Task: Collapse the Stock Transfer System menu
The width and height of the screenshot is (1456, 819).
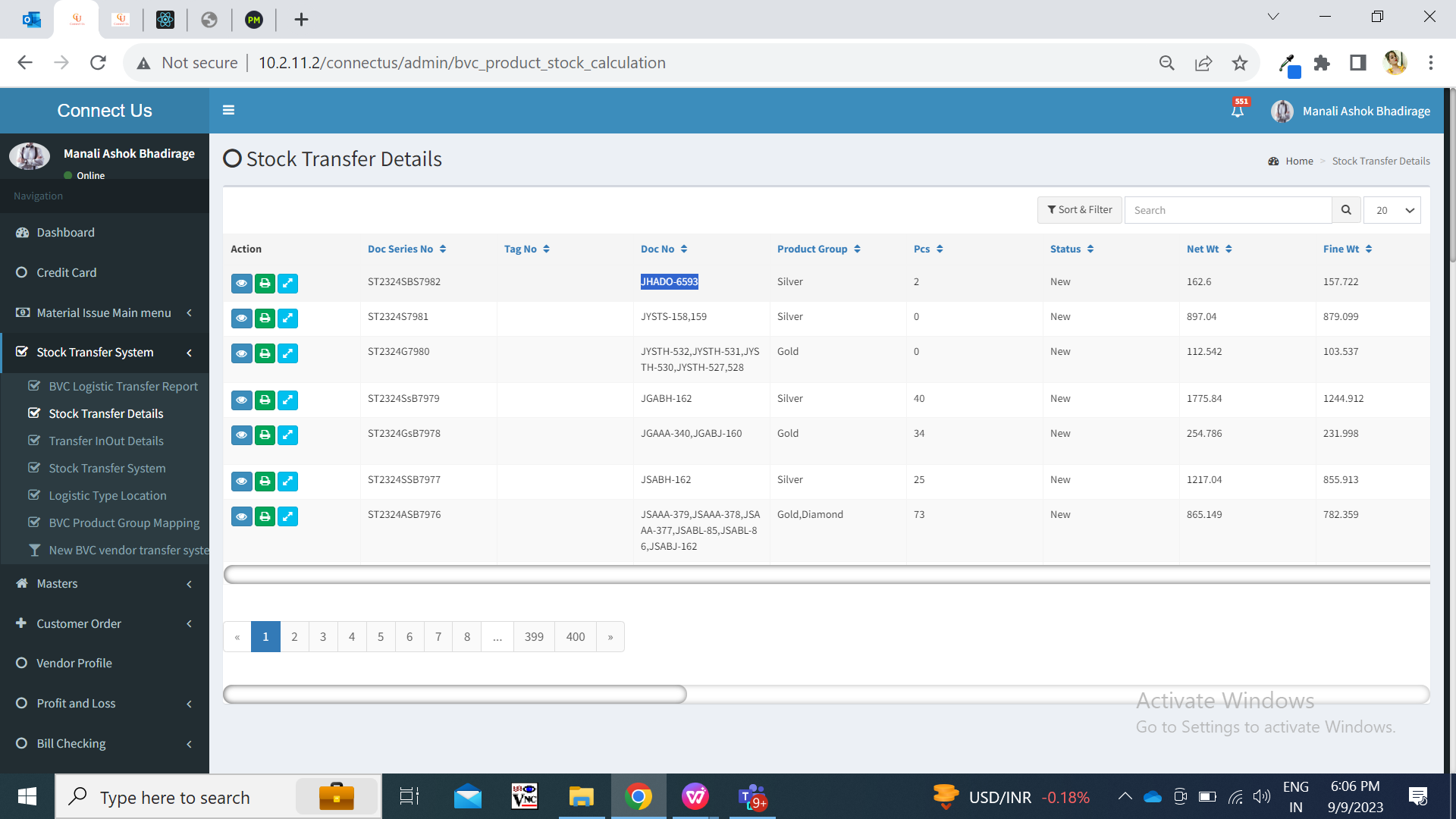Action: point(105,352)
